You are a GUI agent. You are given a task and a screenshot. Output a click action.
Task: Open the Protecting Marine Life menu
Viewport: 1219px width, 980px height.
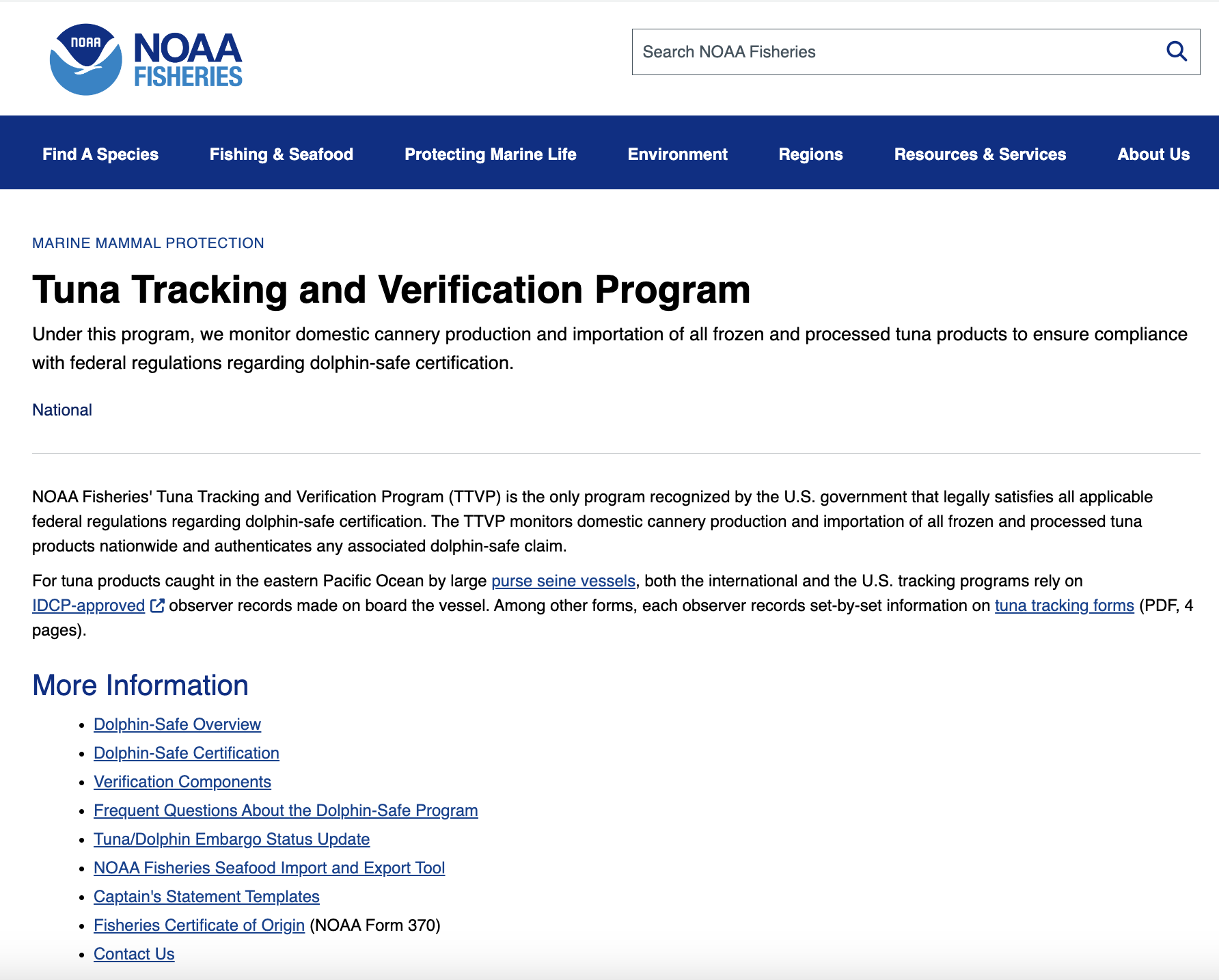coord(490,154)
